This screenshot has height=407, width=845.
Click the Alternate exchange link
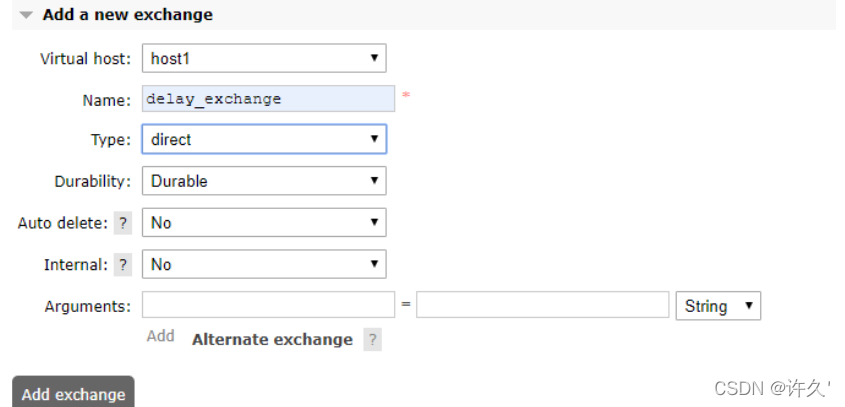(x=272, y=339)
